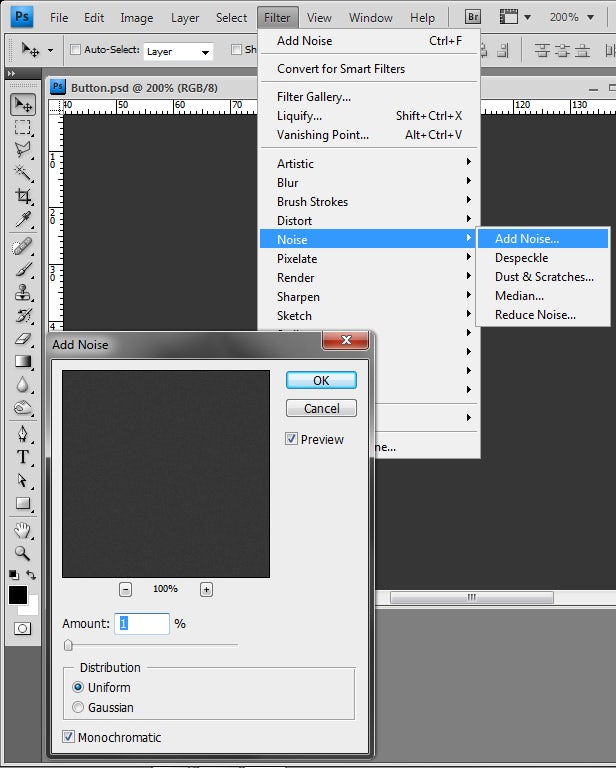This screenshot has width=616, height=768.
Task: Select the Type tool
Action: (x=23, y=456)
